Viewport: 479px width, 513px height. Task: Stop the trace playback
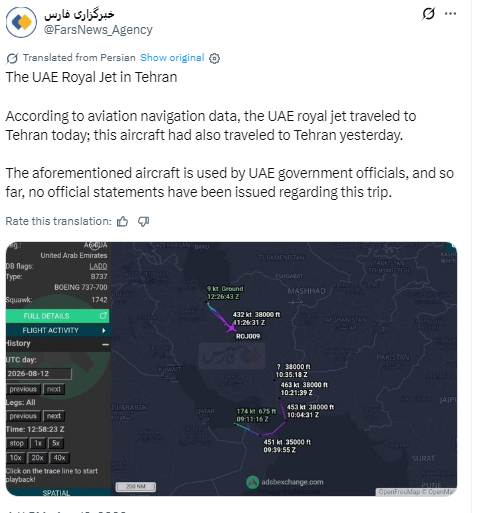click(x=17, y=443)
